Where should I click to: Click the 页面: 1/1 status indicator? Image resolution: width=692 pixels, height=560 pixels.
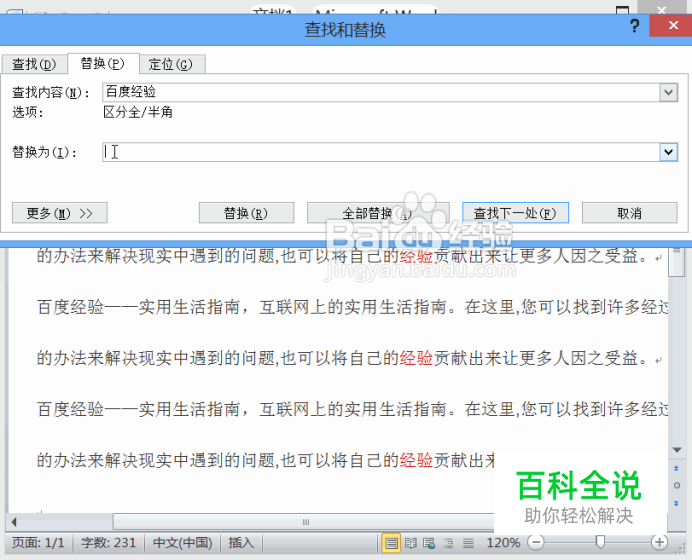(x=38, y=542)
